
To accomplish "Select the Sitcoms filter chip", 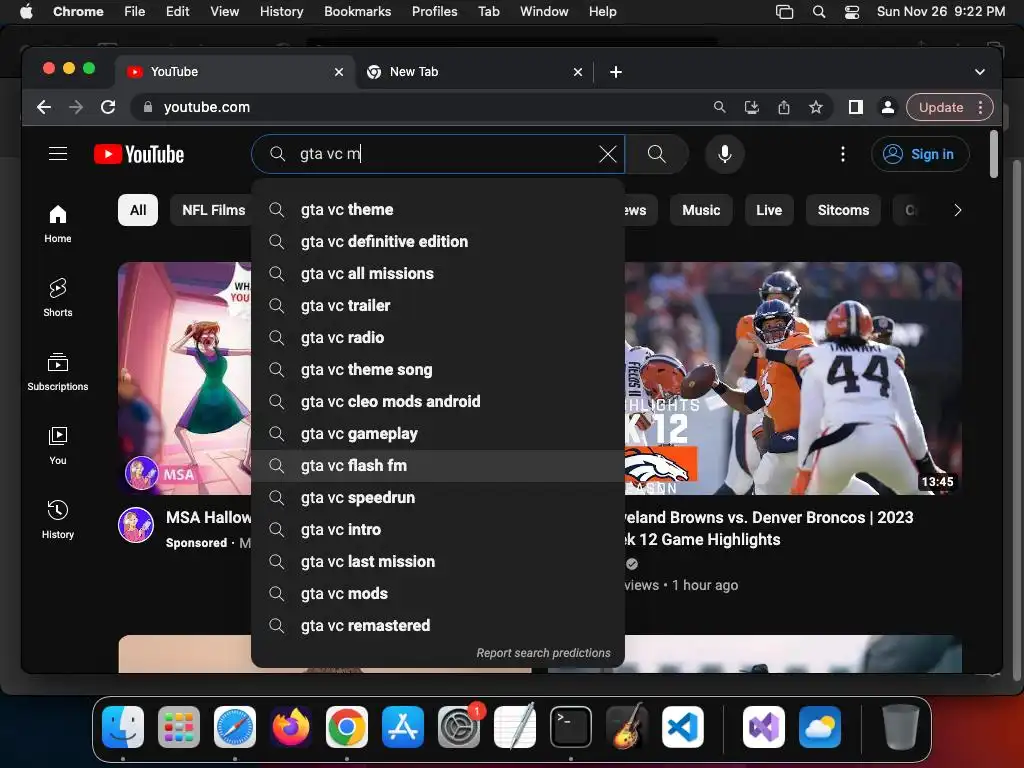I will coord(843,210).
